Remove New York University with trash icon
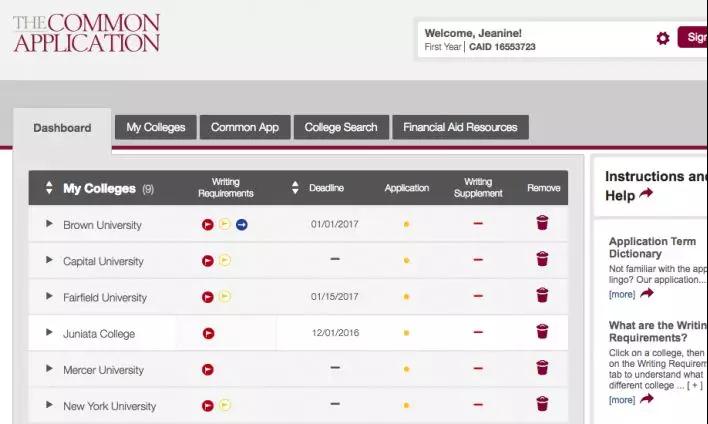The image size is (708, 424). coord(542,404)
